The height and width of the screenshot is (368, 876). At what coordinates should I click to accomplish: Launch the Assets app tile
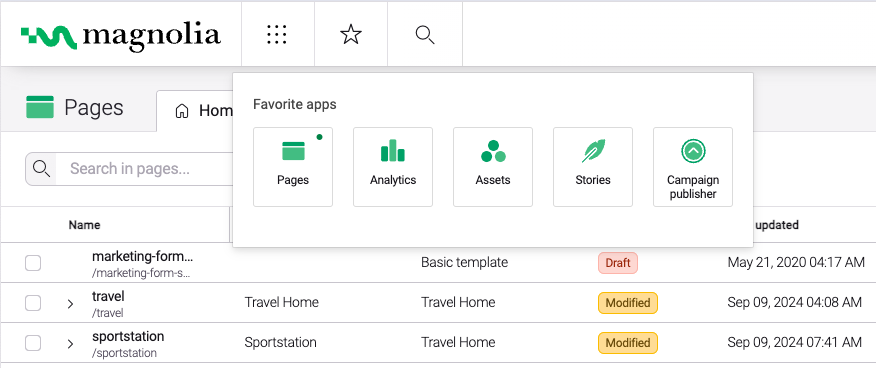coord(493,167)
